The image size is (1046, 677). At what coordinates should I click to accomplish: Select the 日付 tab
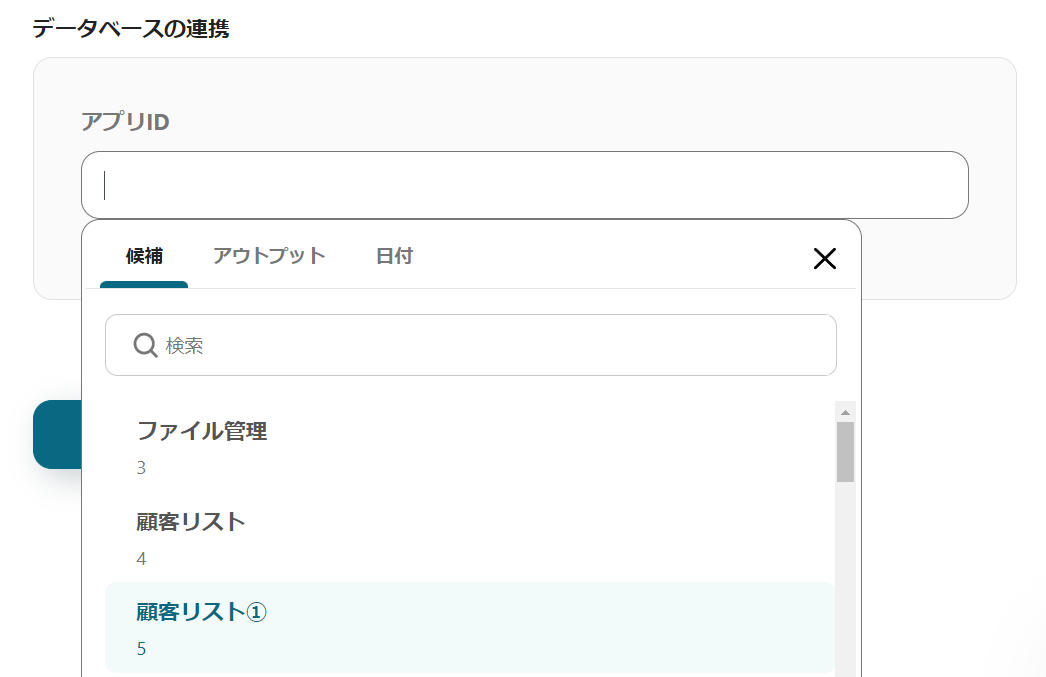point(394,256)
